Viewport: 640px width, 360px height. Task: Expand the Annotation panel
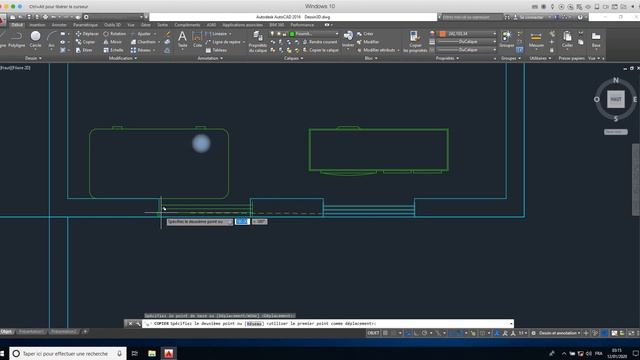click(210, 58)
